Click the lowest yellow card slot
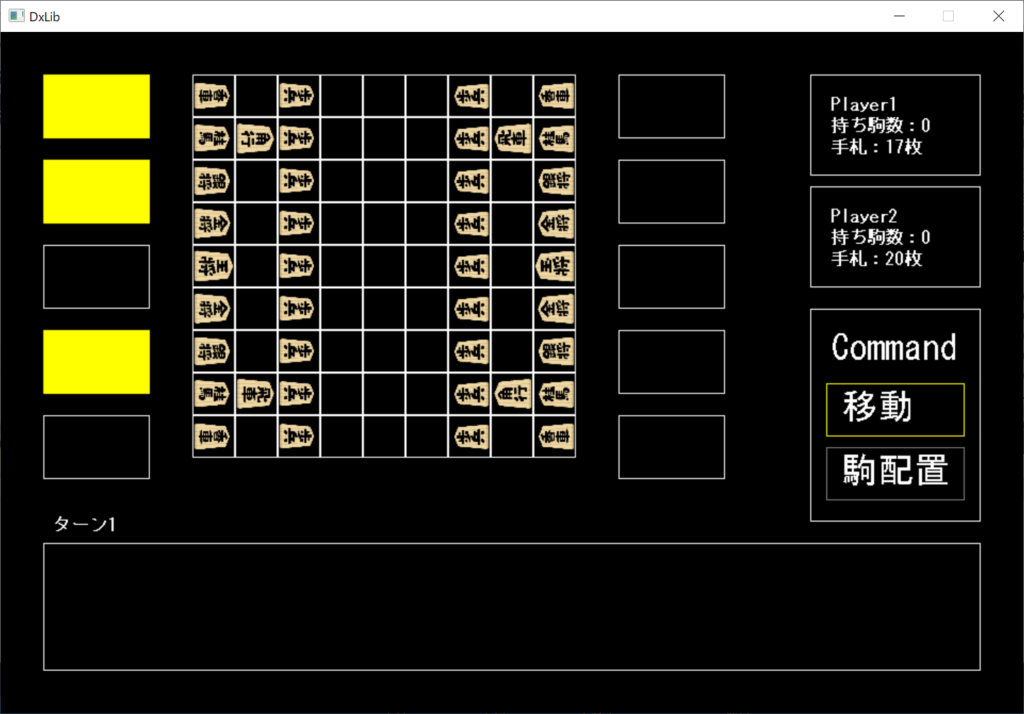 coord(96,361)
